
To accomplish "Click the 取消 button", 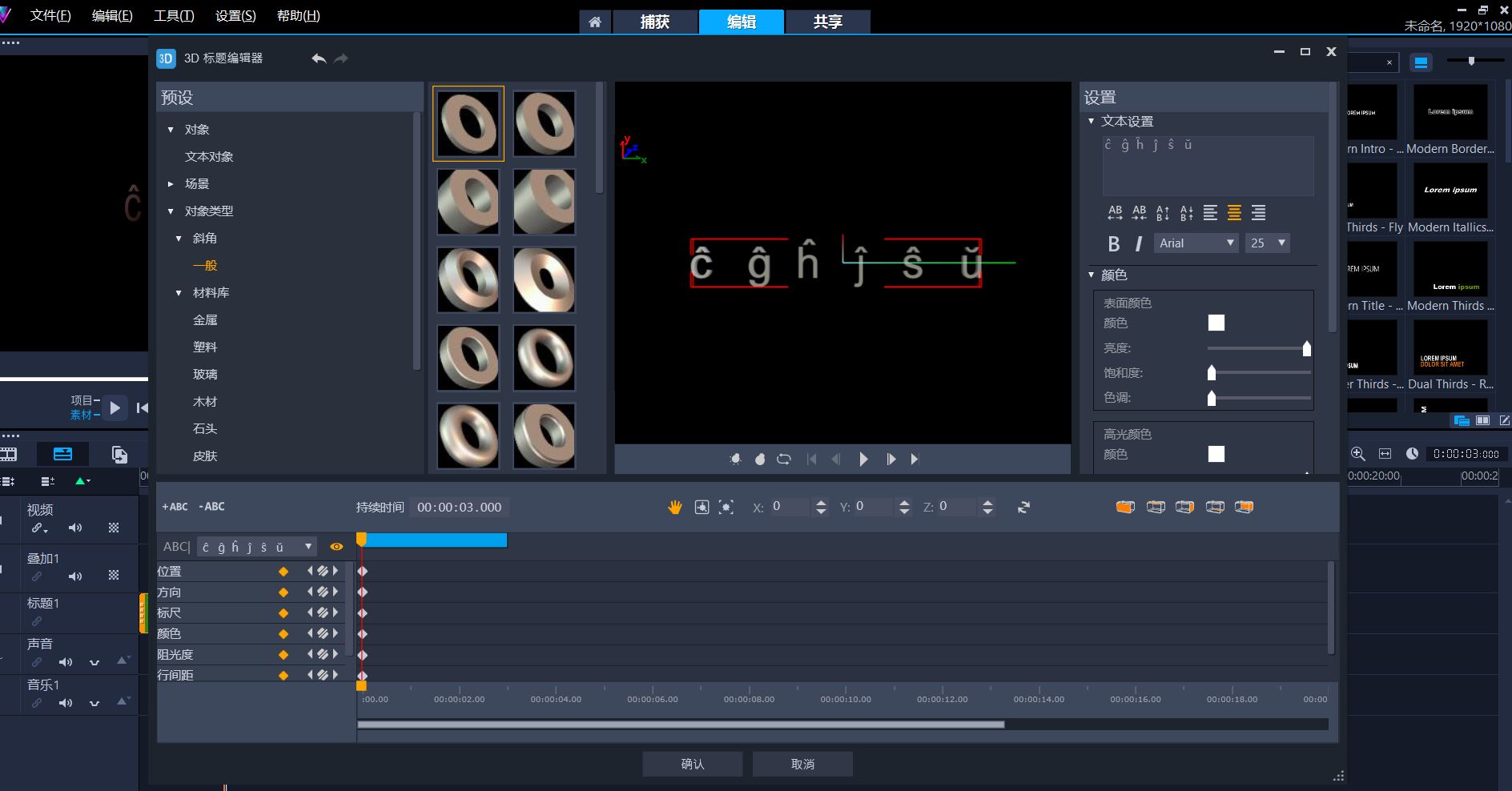I will 802,764.
